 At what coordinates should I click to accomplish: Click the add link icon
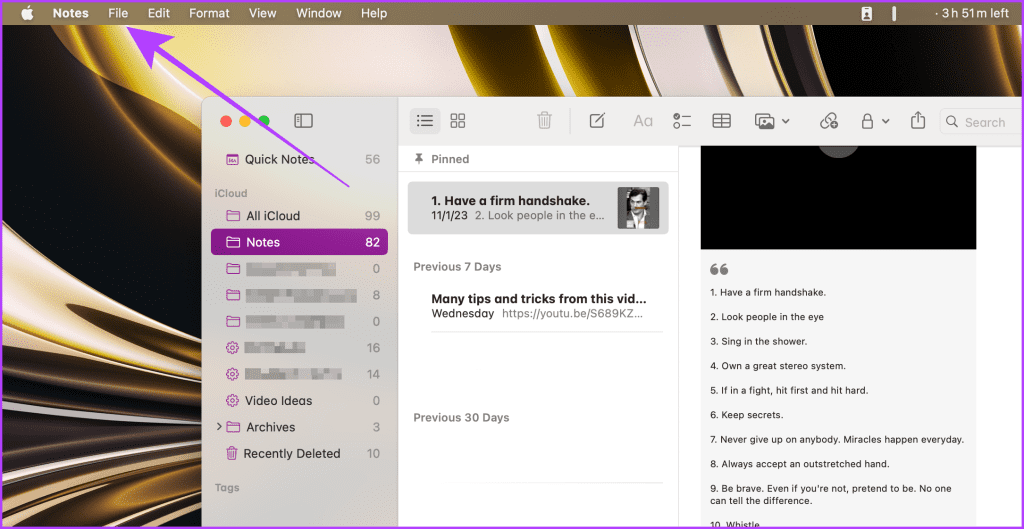click(x=828, y=121)
